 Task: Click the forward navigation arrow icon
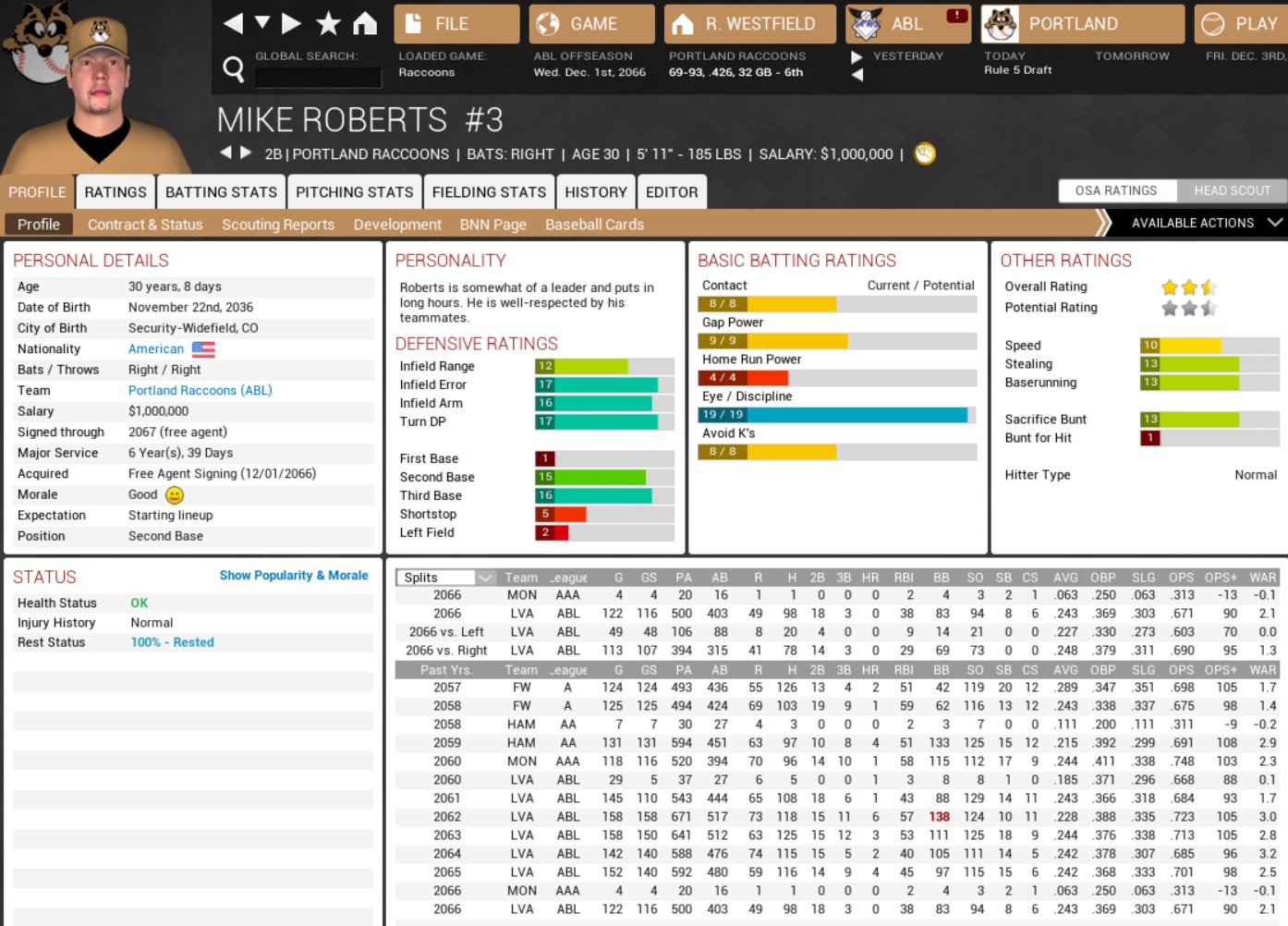point(292,23)
